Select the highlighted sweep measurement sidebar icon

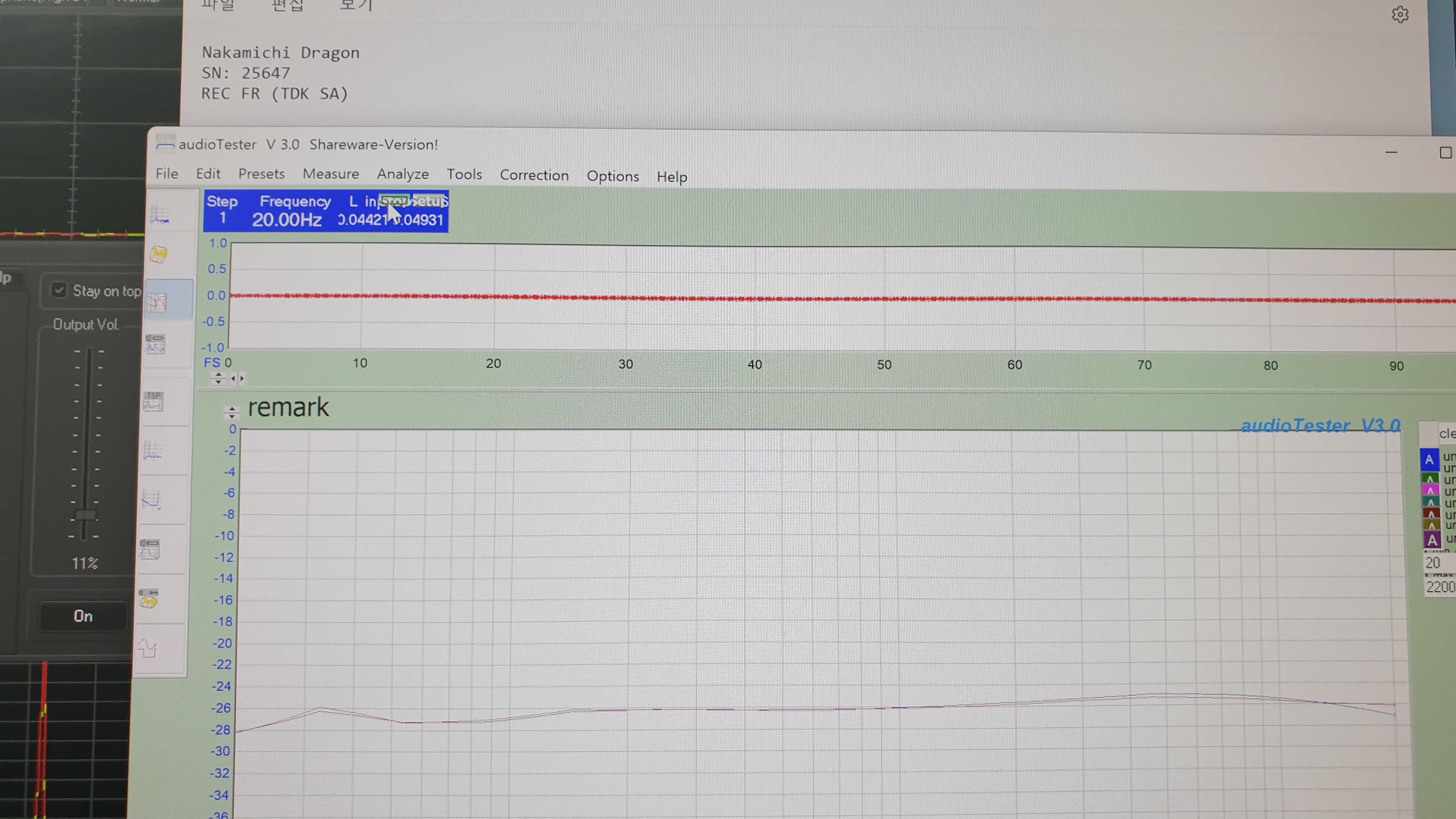coord(157,302)
